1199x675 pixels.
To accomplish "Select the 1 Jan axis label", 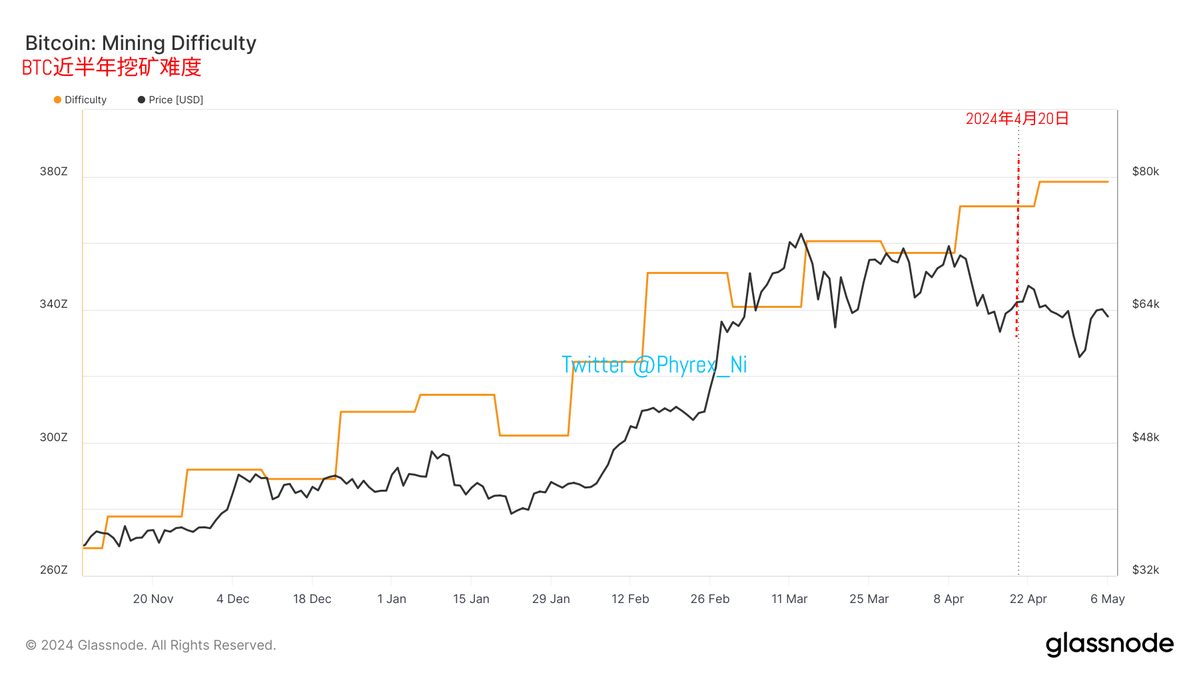I will click(392, 599).
